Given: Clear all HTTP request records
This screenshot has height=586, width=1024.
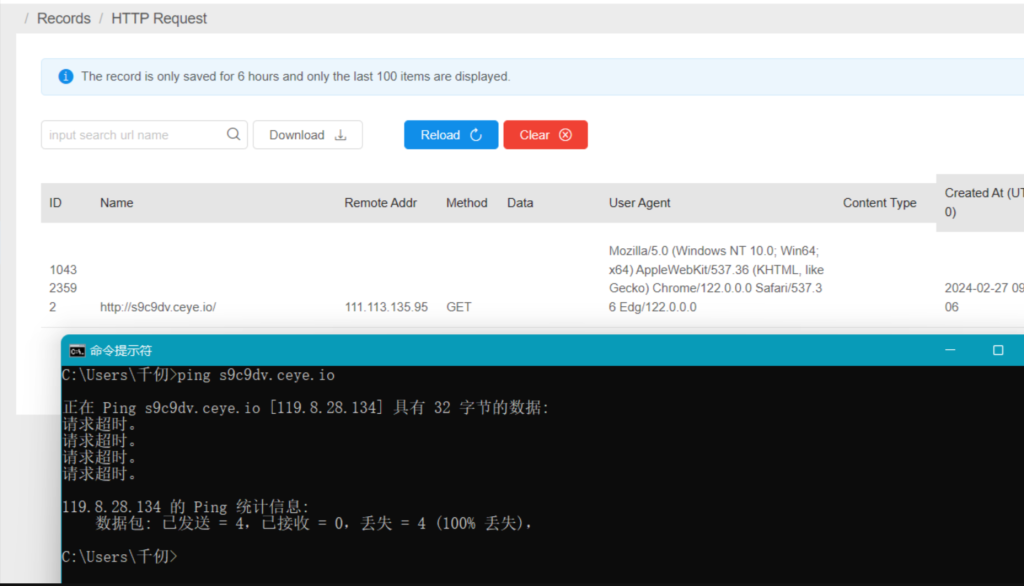Looking at the screenshot, I should [545, 135].
